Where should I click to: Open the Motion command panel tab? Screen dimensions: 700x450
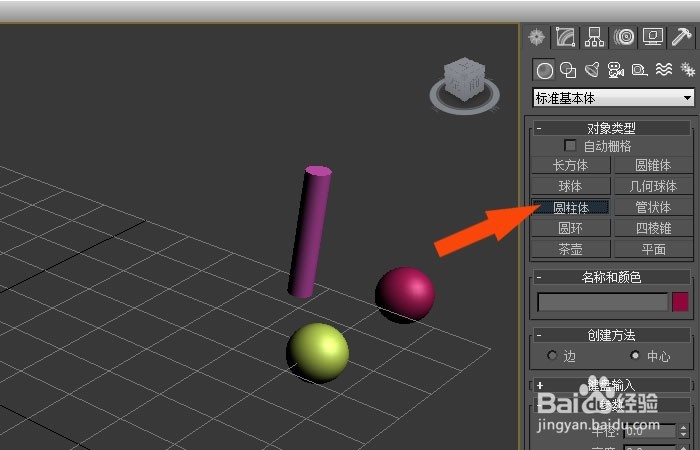tap(624, 37)
